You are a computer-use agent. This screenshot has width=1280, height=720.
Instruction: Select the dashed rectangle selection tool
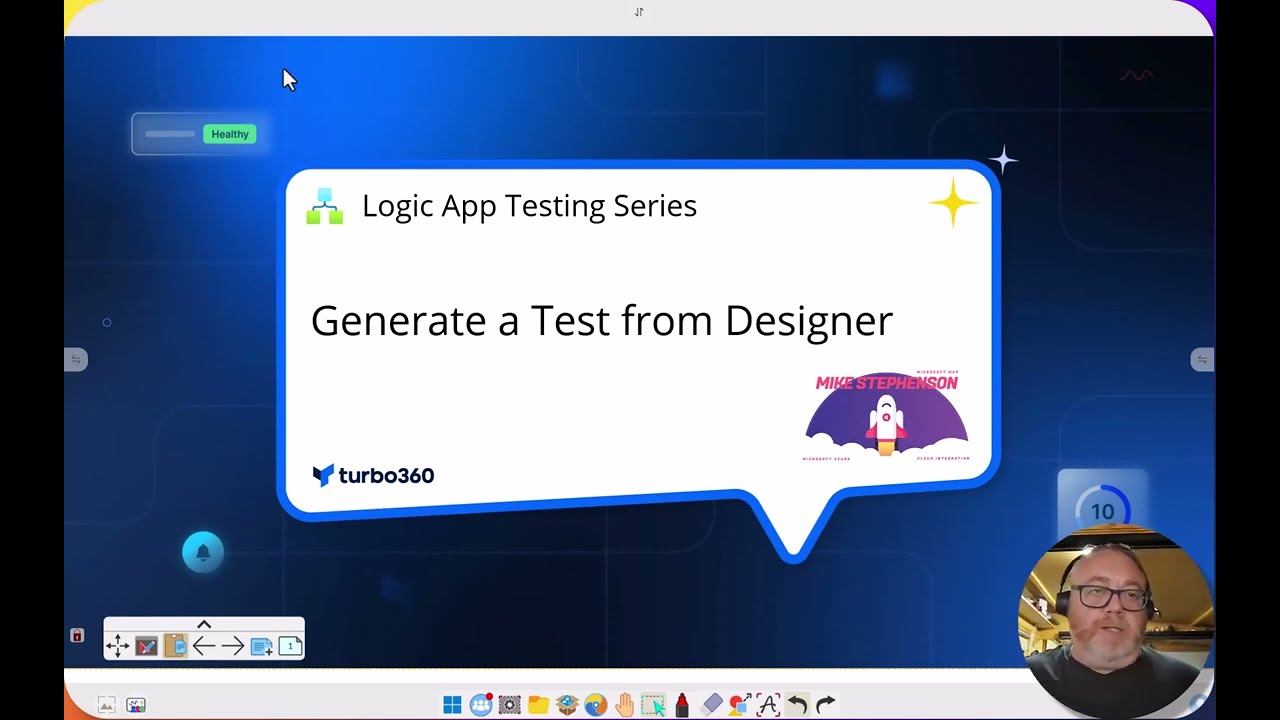(x=653, y=705)
